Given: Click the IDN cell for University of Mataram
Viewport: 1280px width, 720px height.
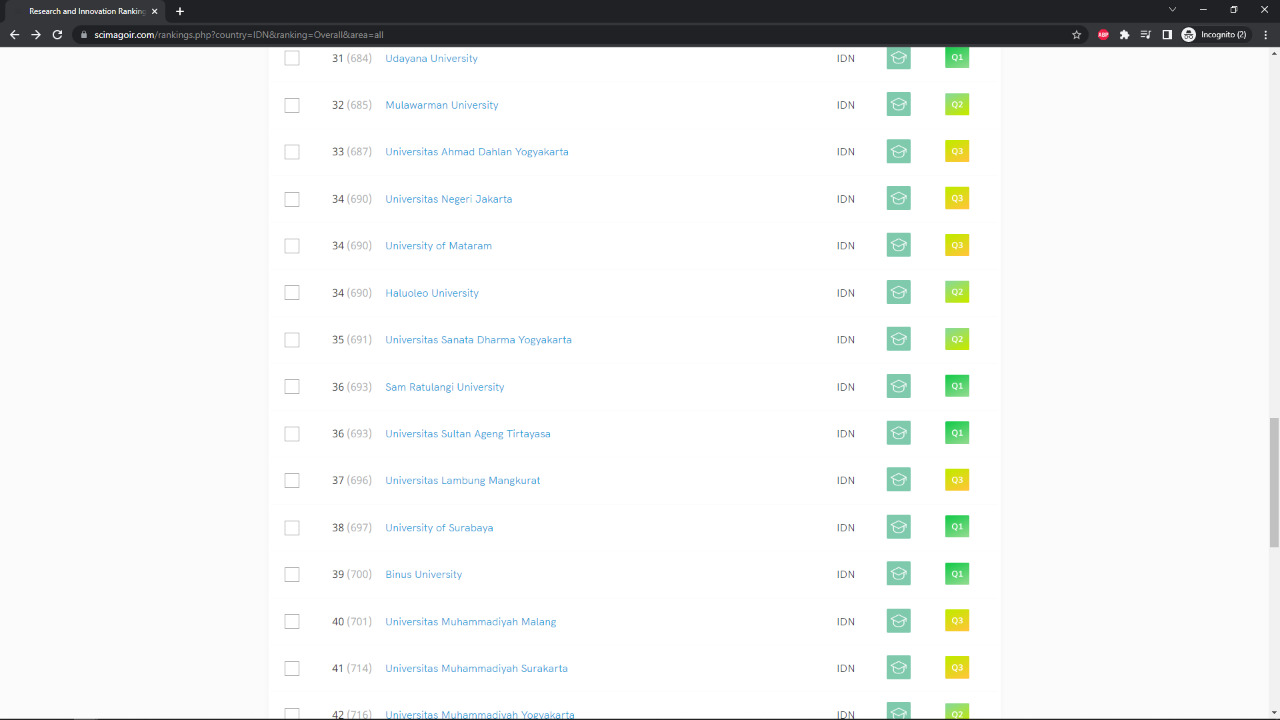Looking at the screenshot, I should (x=846, y=246).
